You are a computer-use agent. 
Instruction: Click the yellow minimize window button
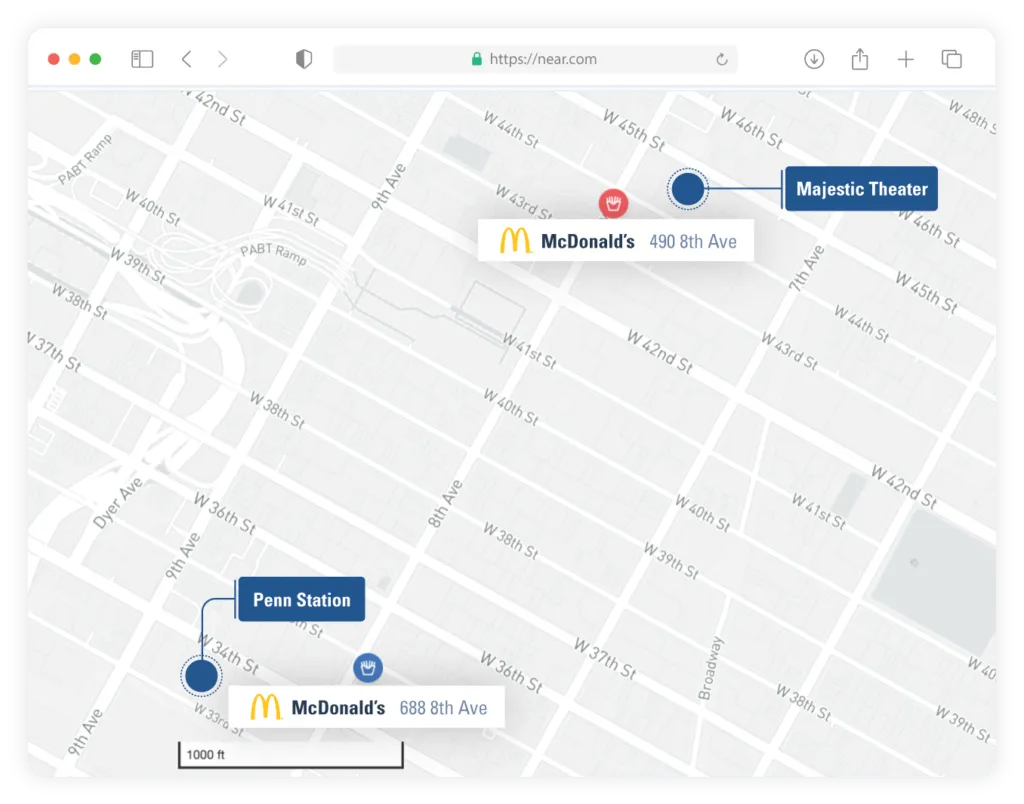[74, 59]
